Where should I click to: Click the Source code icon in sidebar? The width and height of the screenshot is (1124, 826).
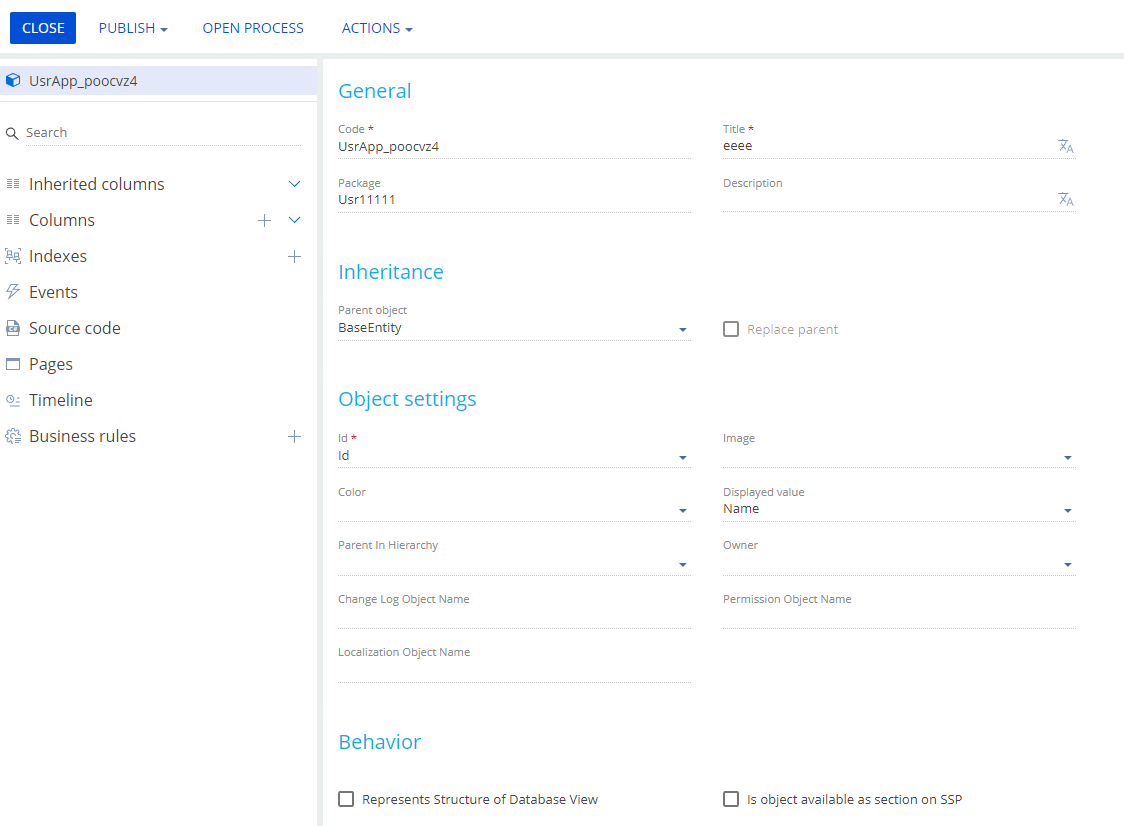pos(13,328)
